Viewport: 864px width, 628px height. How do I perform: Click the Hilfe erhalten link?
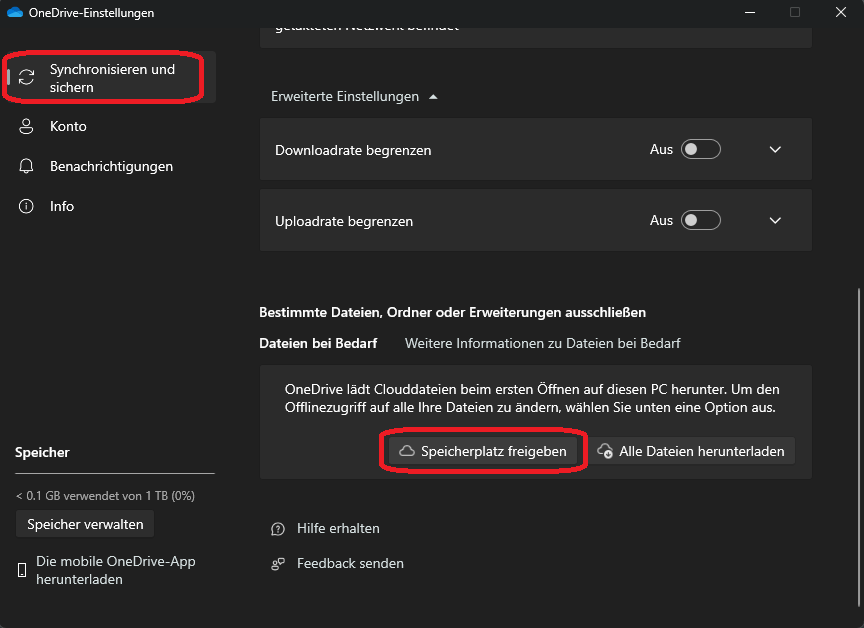click(338, 528)
